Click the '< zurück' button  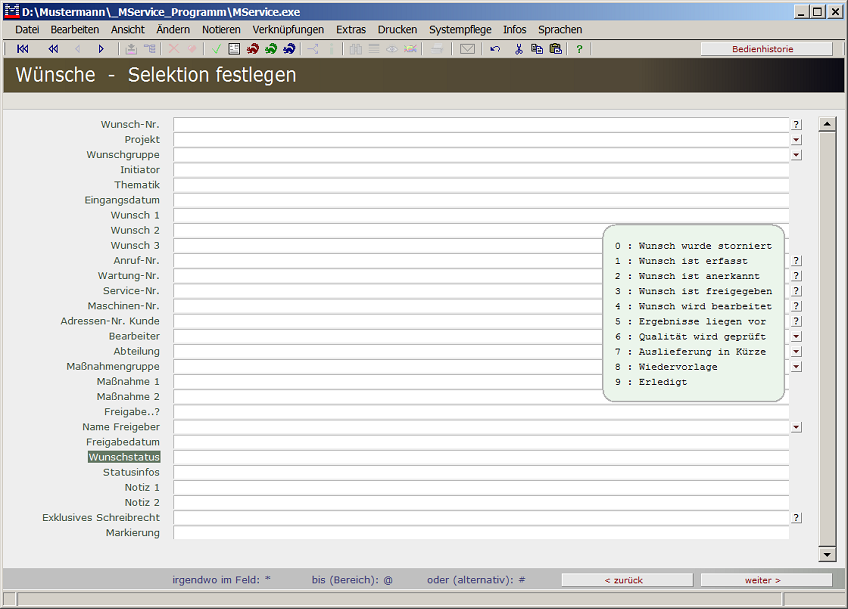pos(626,580)
